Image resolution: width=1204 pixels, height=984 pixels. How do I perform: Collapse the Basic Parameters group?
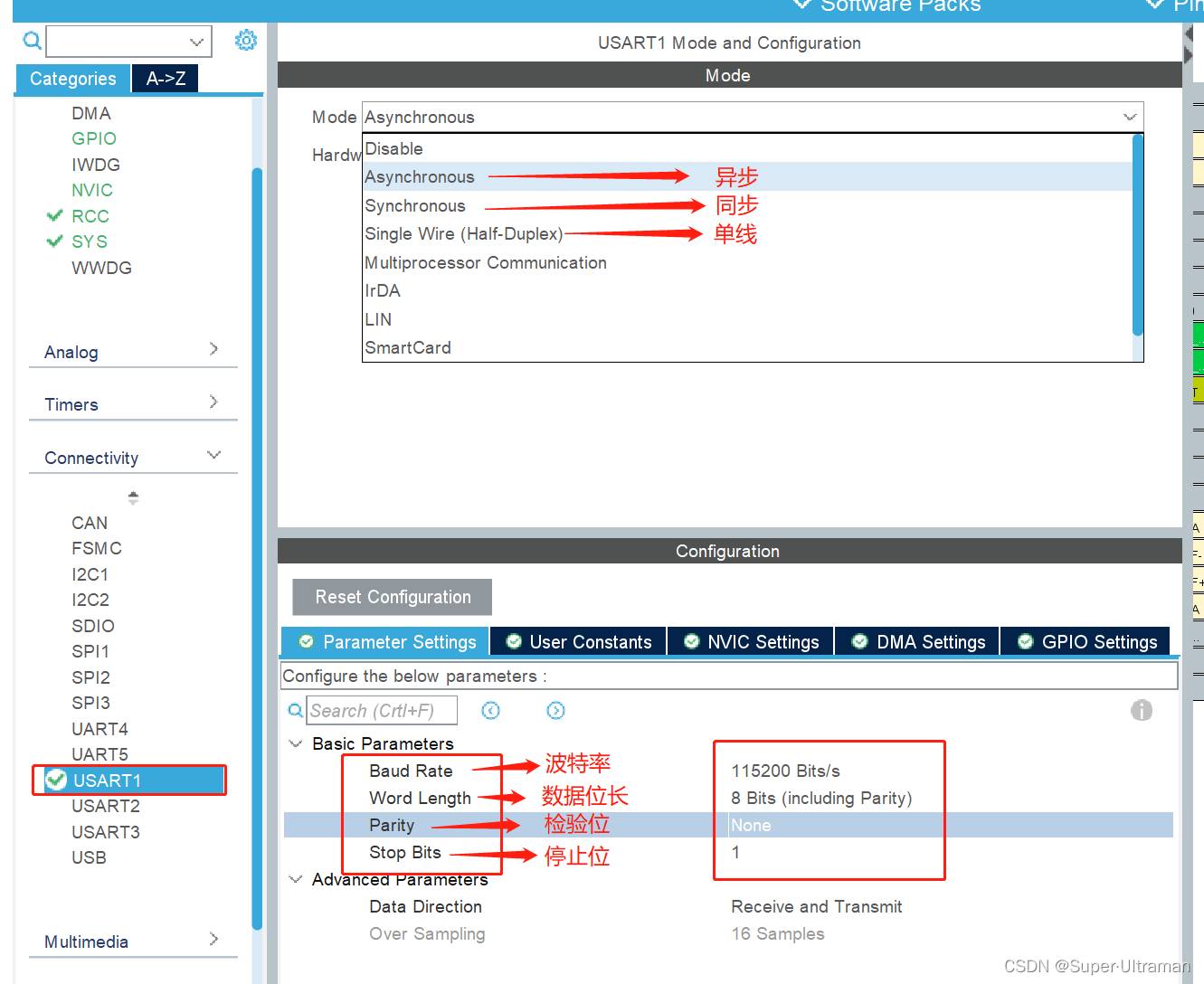pos(295,743)
